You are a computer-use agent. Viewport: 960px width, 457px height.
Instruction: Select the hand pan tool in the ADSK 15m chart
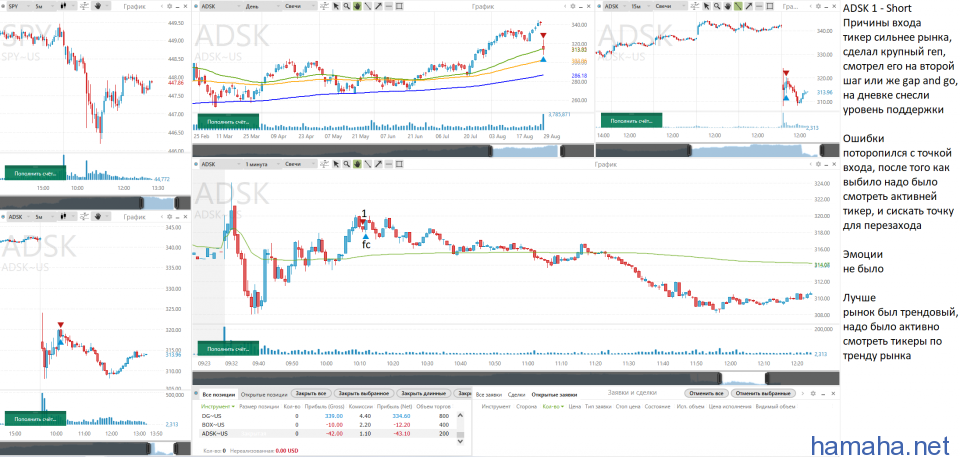click(x=727, y=6)
